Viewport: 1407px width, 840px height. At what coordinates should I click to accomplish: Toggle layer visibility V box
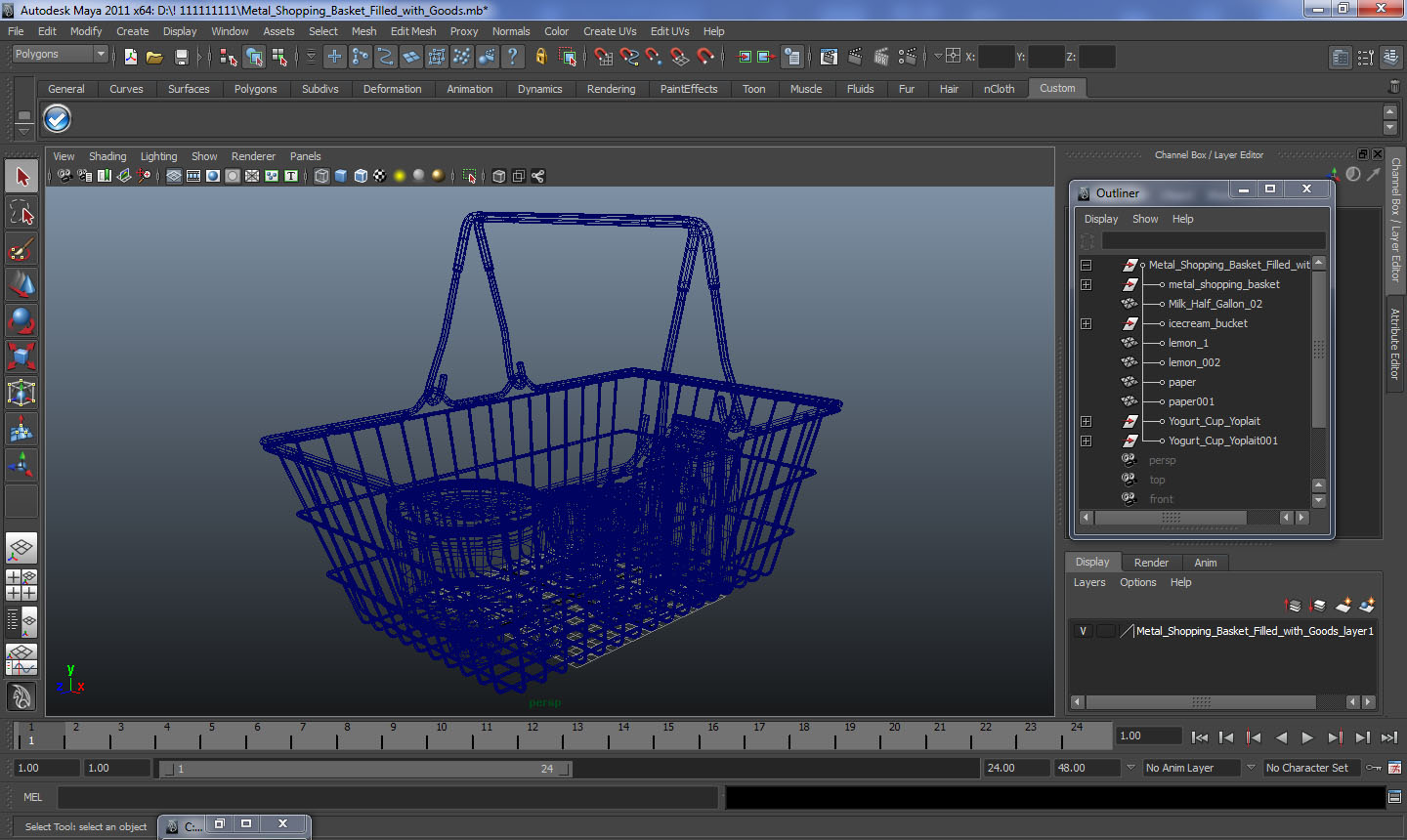1083,631
